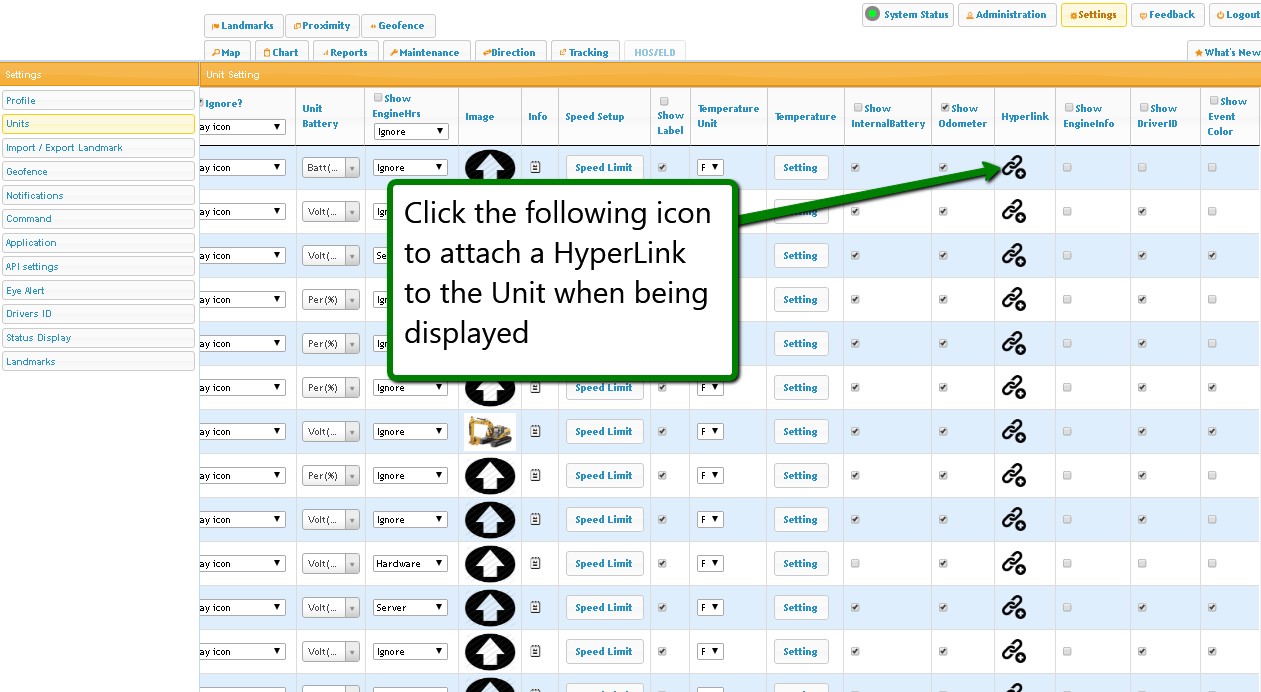Viewport: 1261px width, 692px height.
Task: Open the Maintenance tab
Action: (424, 53)
